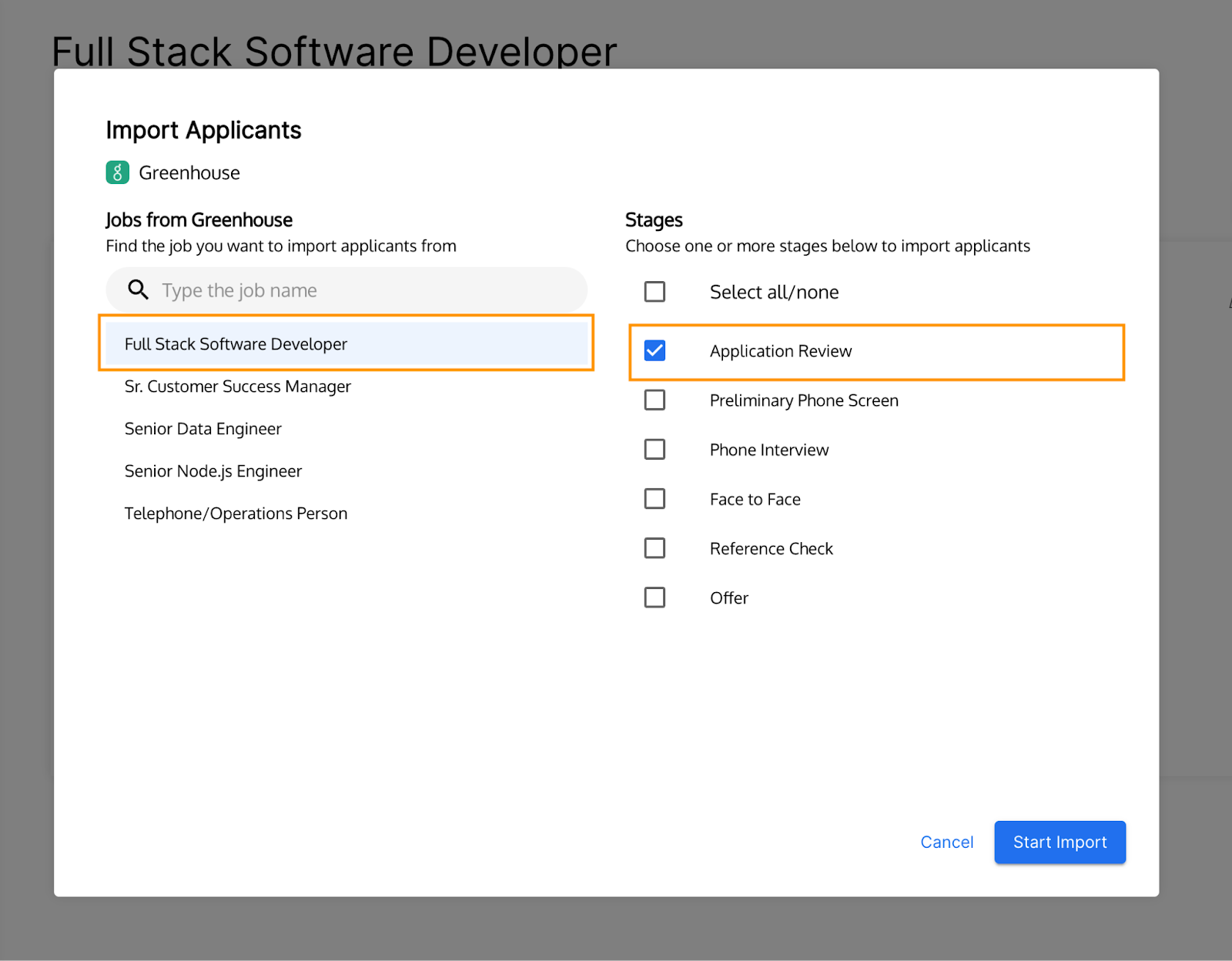This screenshot has width=1232, height=961.
Task: Click the Greenhouse source name
Action: click(189, 172)
